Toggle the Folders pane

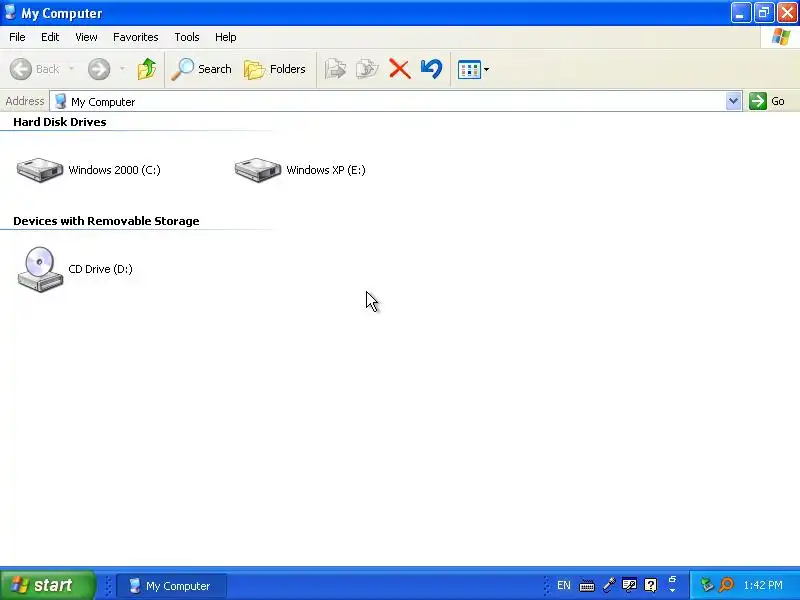click(x=275, y=69)
